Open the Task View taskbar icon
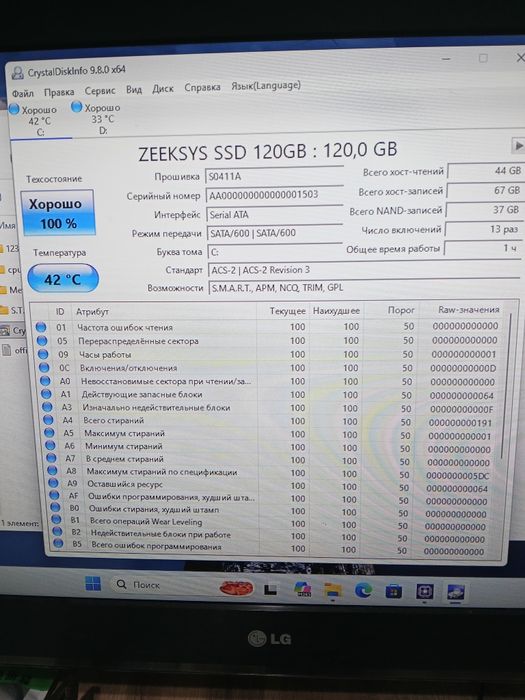 pyautogui.click(x=270, y=589)
